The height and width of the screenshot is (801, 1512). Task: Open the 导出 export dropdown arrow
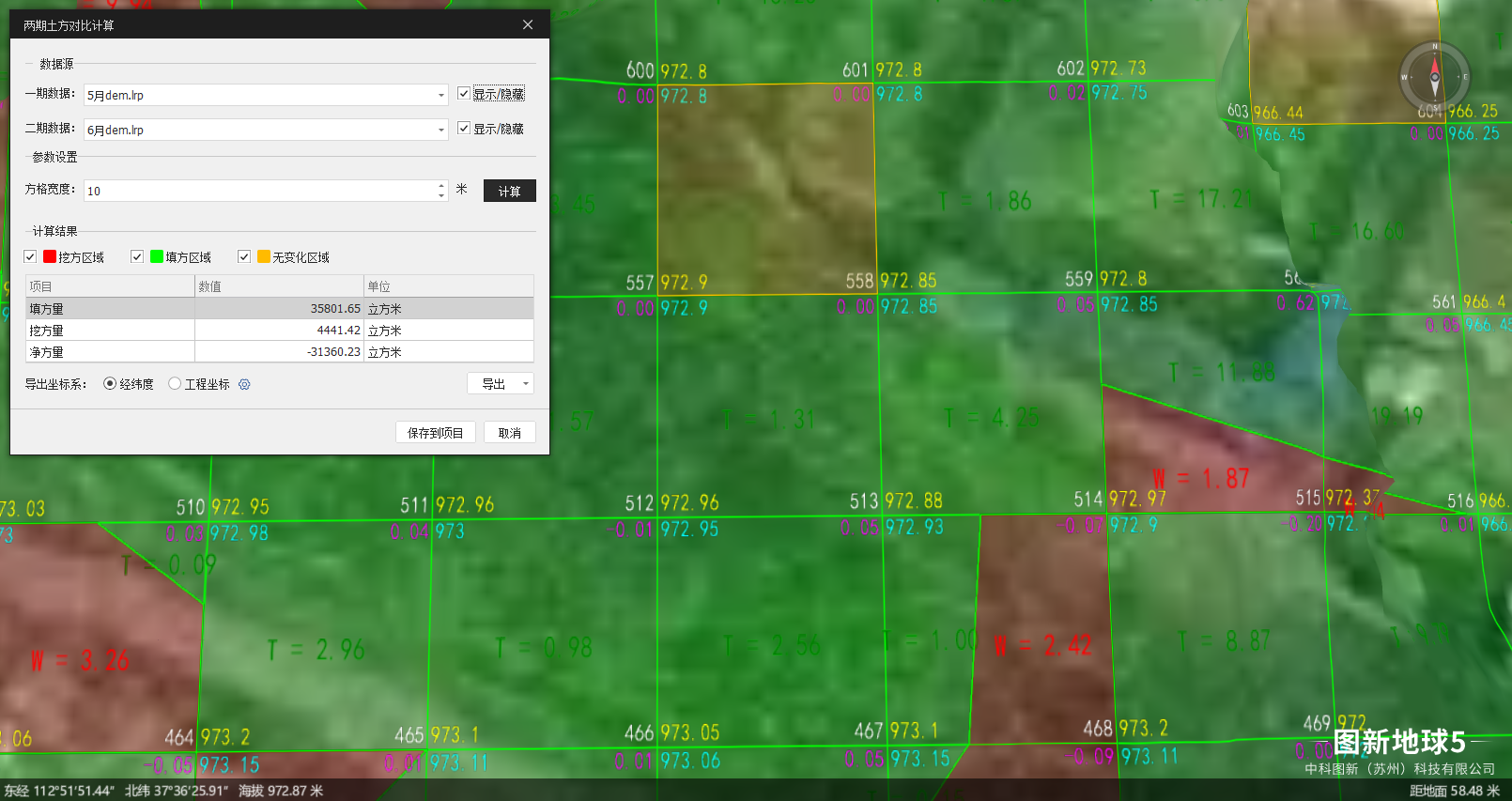pyautogui.click(x=526, y=383)
